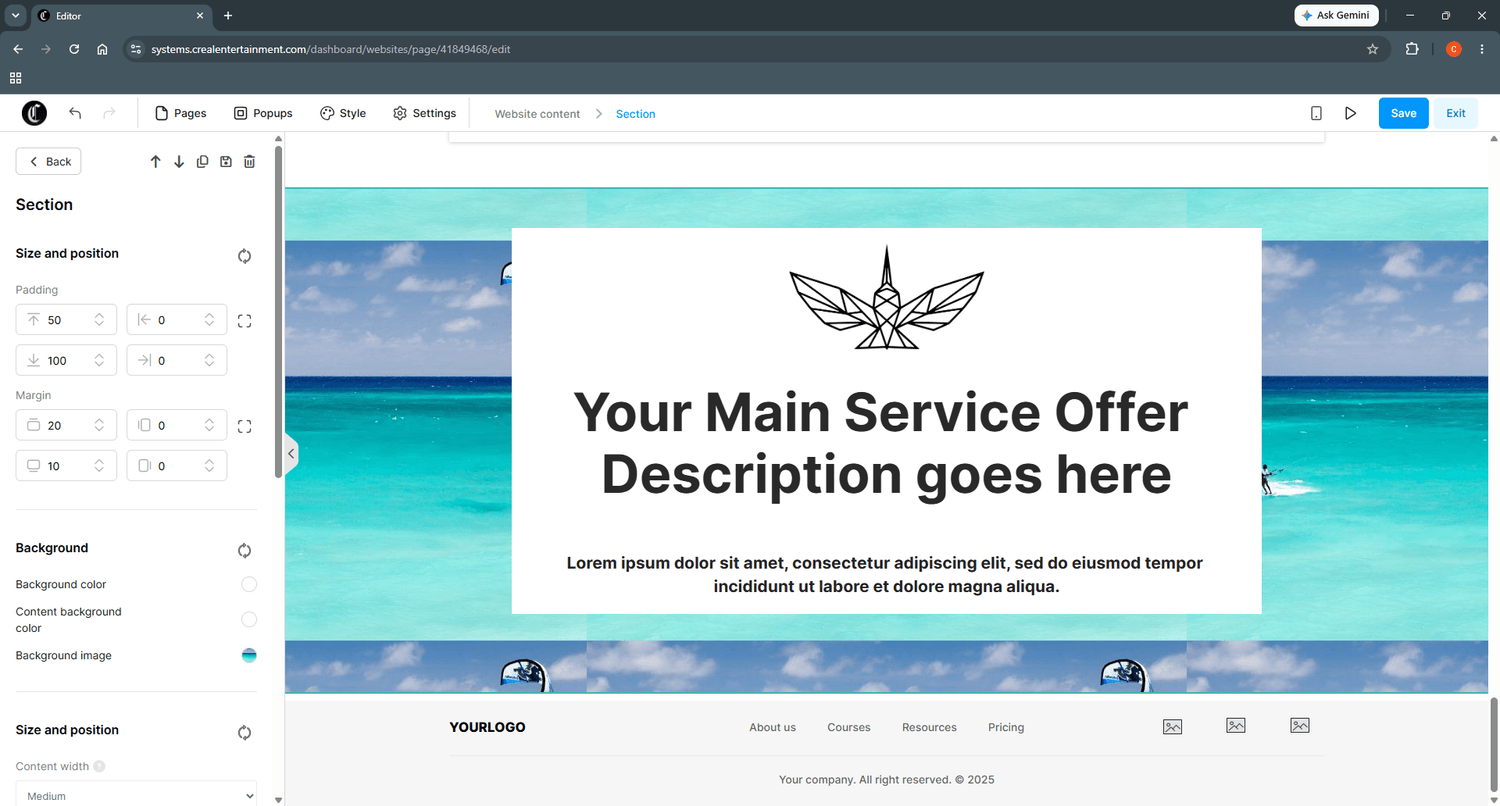Toggle linked margin values icon
Image resolution: width=1500 pixels, height=806 pixels.
coord(245,426)
